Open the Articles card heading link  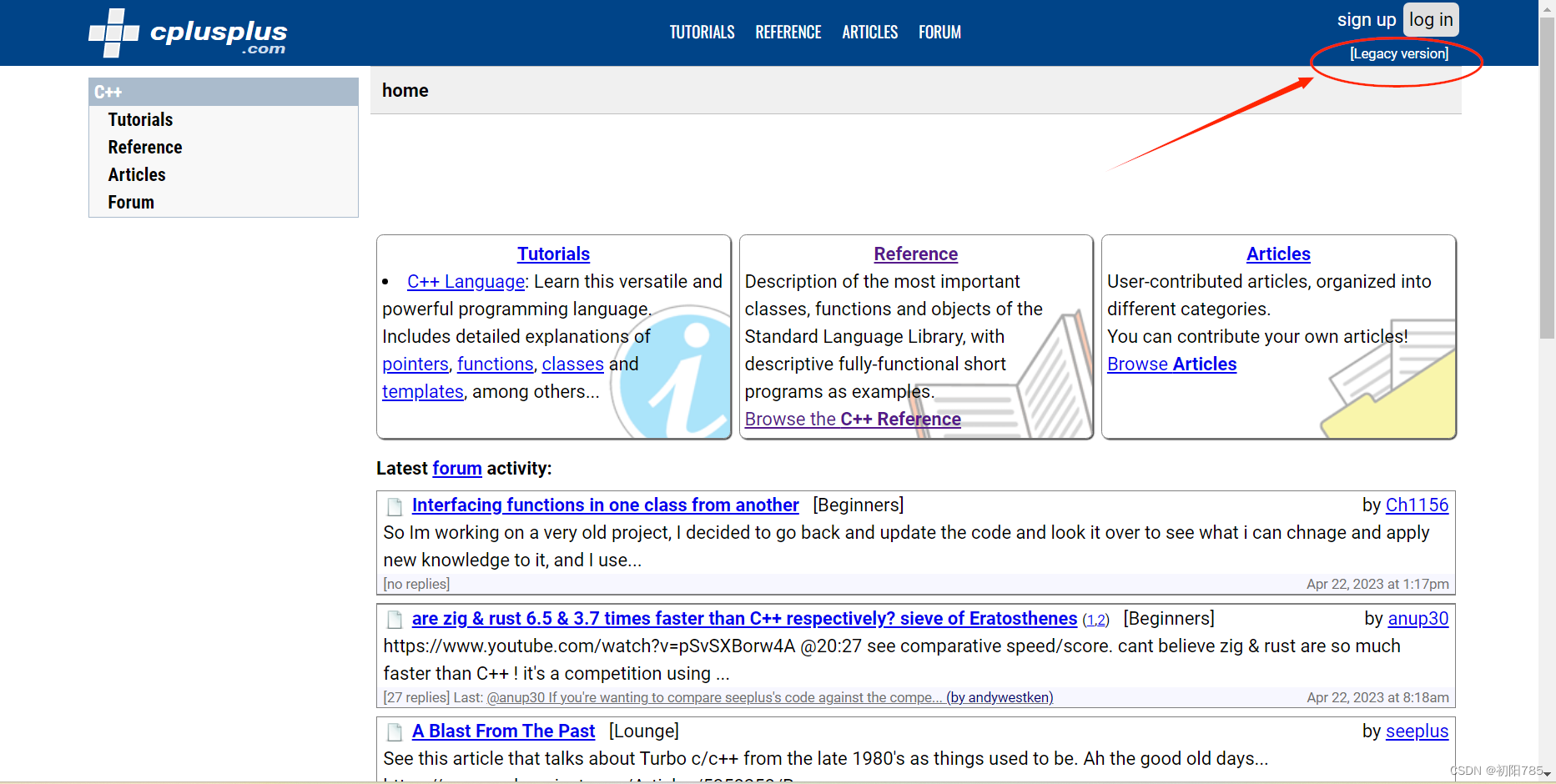click(1278, 254)
